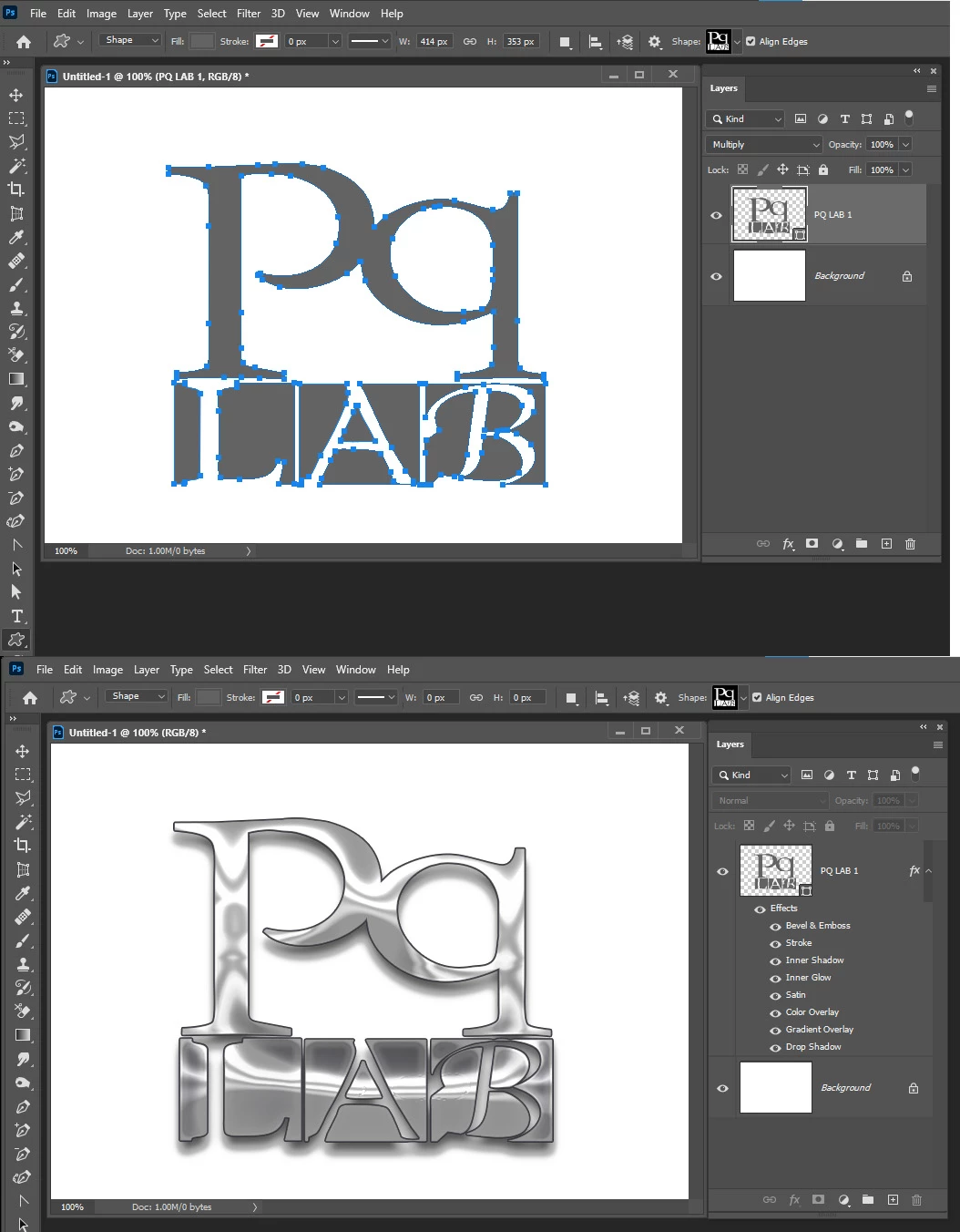
Task: Select the Gradient tool in top window
Action: [16, 379]
